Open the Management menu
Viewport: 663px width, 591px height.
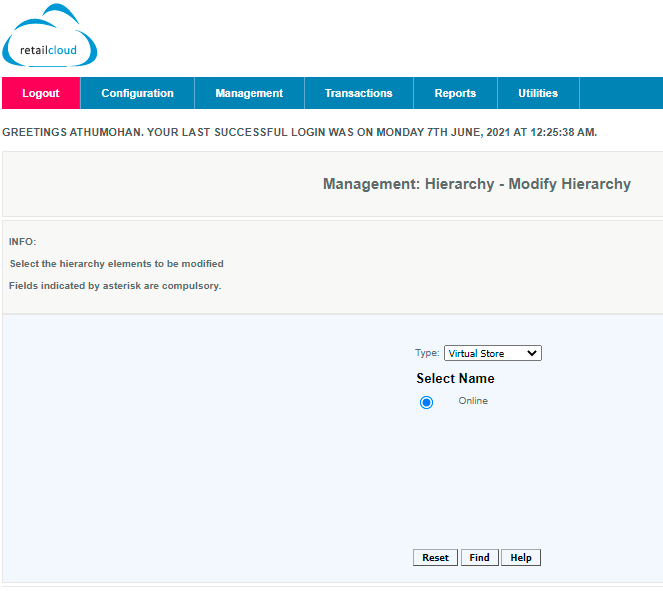point(249,93)
